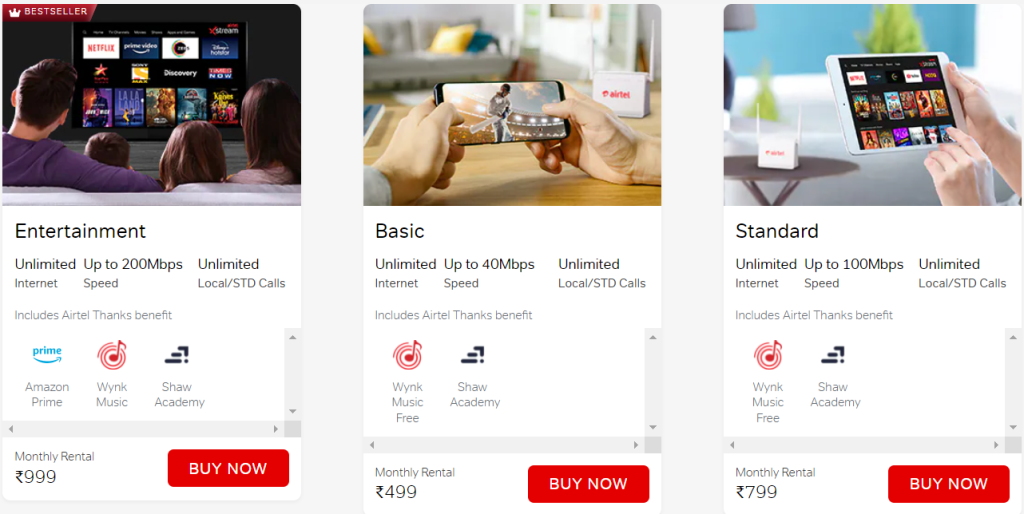Click Shaw Academy icon in Entertainment plan
Image resolution: width=1024 pixels, height=514 pixels.
177,355
